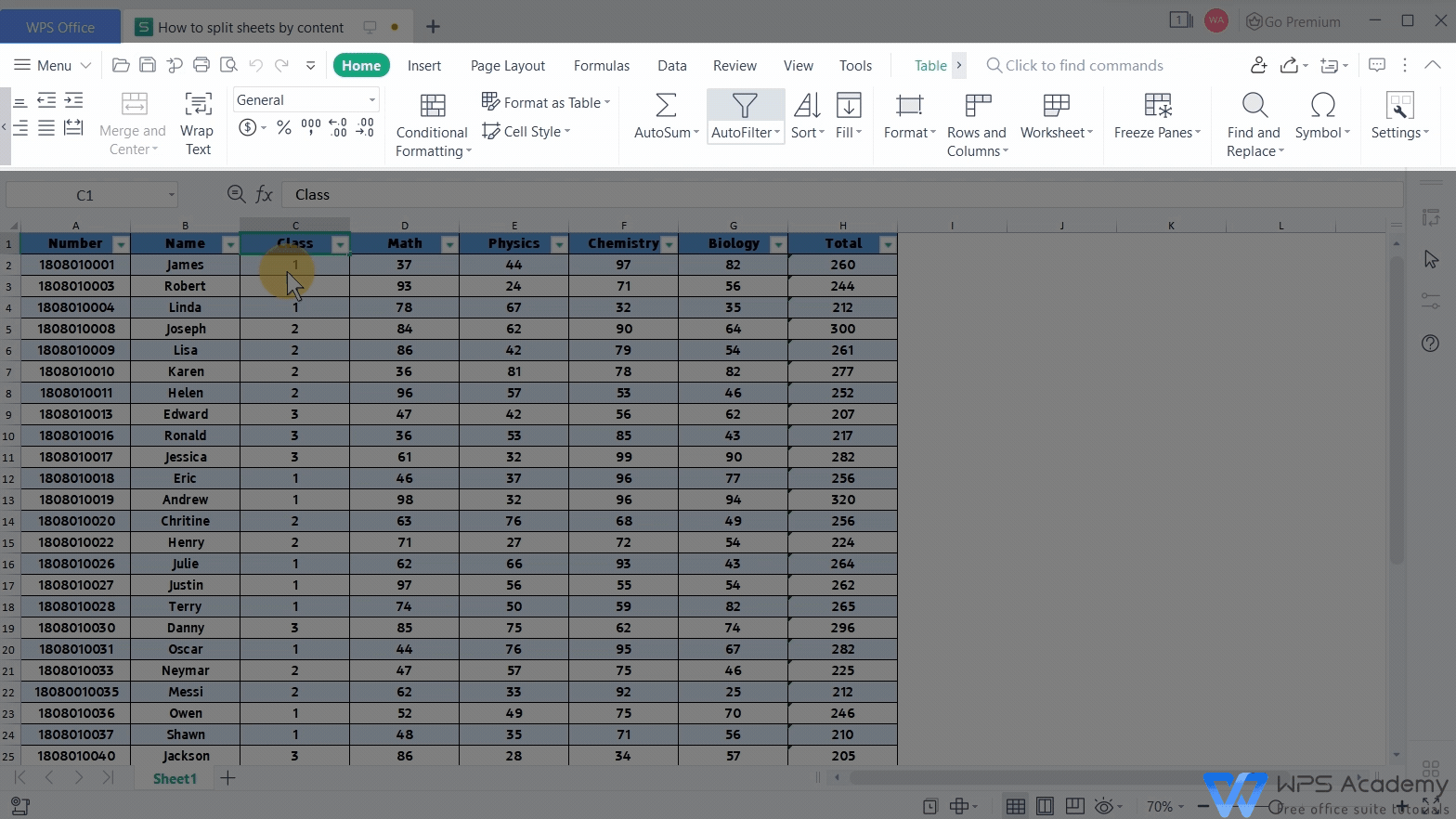Toggle the AutoFilter funnel button
This screenshot has height=819, width=1456.
tap(745, 105)
